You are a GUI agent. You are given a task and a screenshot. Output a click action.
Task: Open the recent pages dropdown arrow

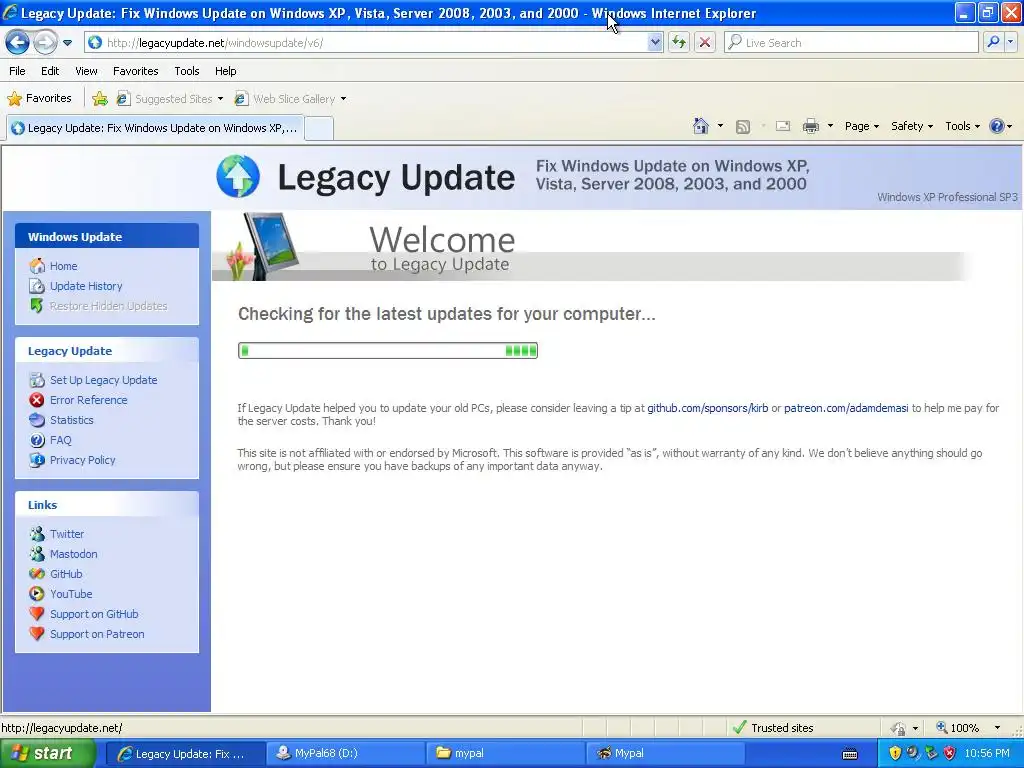point(67,43)
